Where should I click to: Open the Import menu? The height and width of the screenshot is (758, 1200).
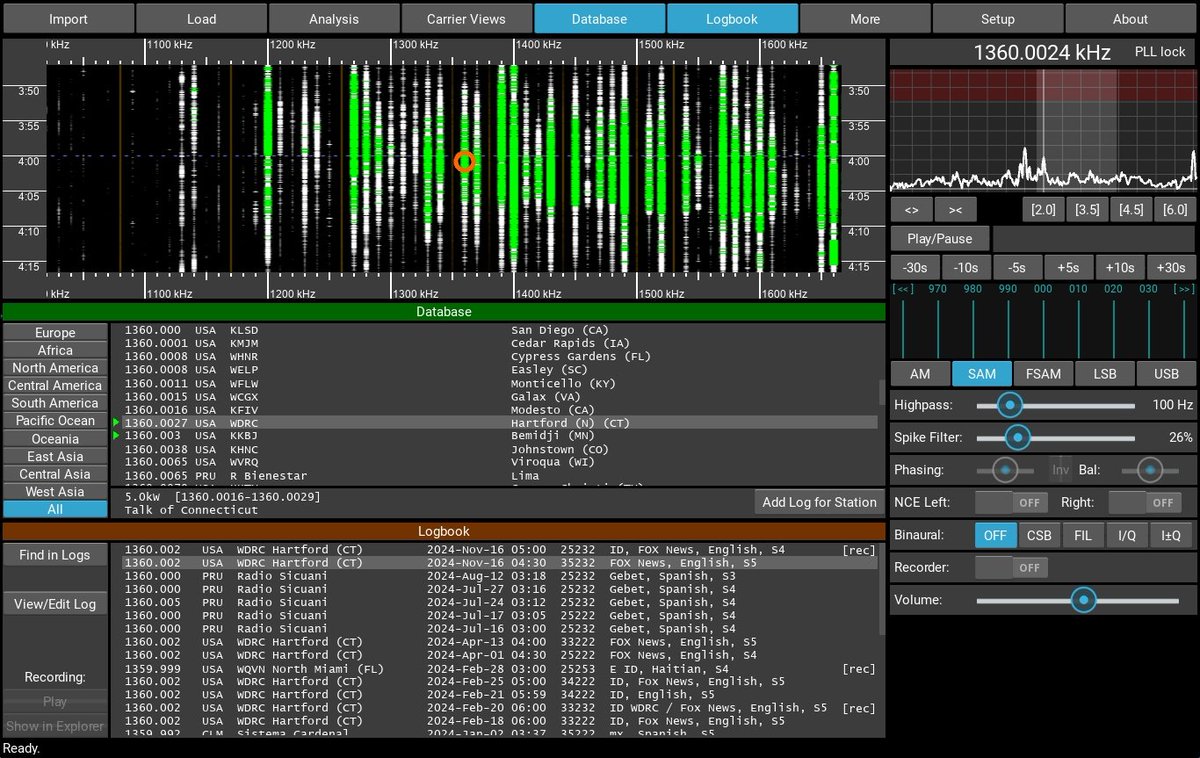coord(68,19)
